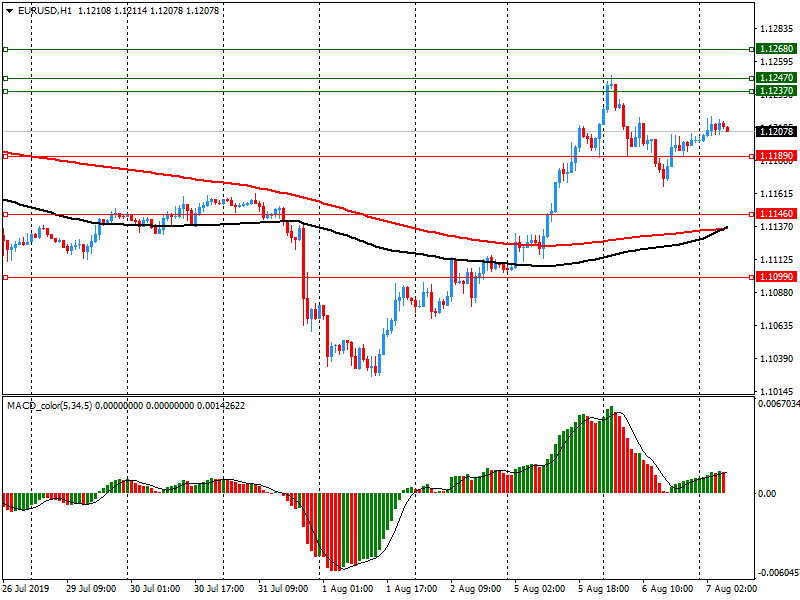Select the red 1.10990 price label

777,277
